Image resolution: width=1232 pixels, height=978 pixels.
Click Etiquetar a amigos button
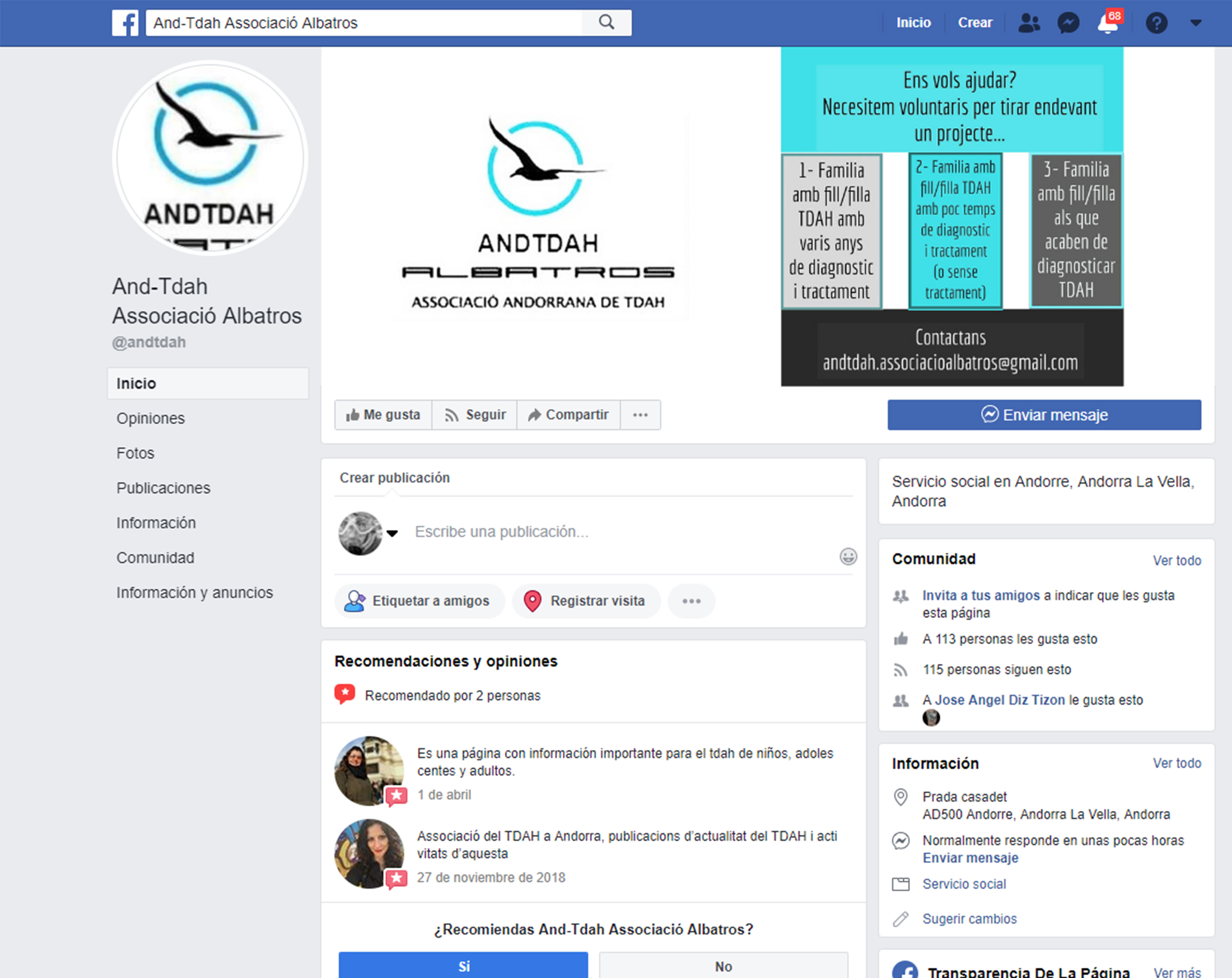[419, 601]
